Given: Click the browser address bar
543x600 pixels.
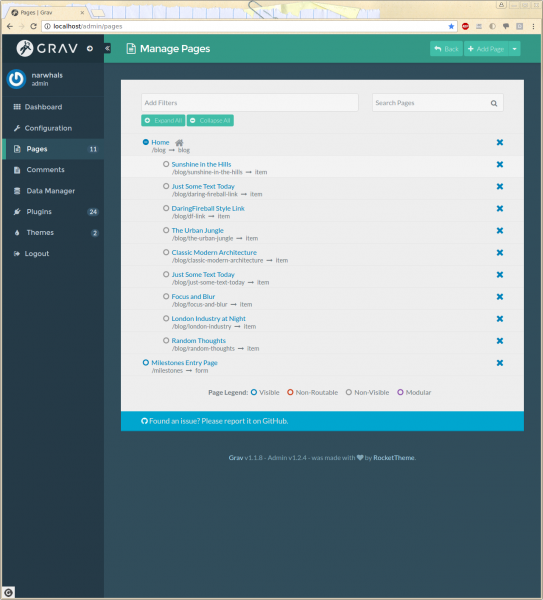Looking at the screenshot, I should pyautogui.click(x=249, y=26).
